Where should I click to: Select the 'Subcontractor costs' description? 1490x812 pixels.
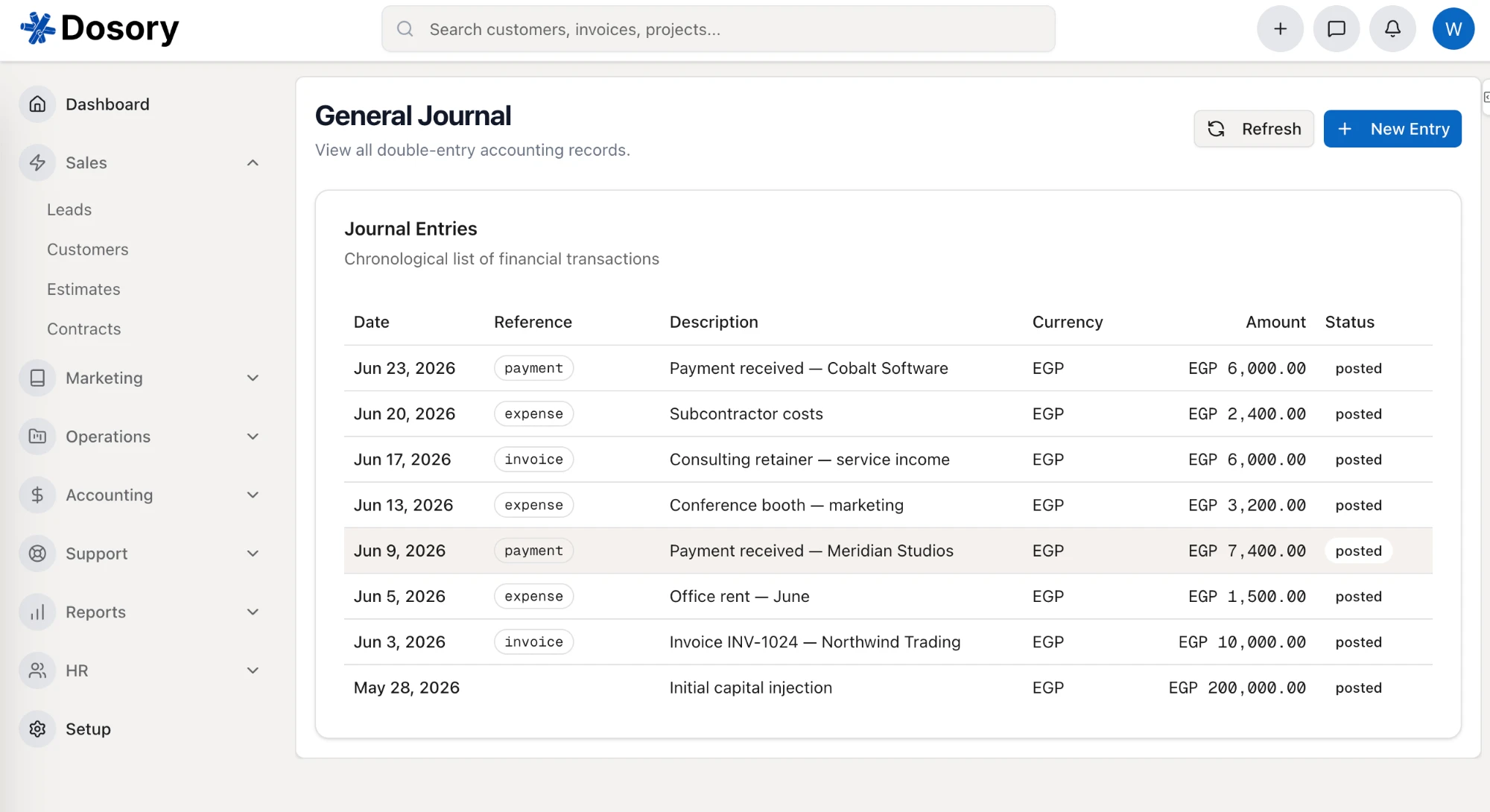[746, 413]
